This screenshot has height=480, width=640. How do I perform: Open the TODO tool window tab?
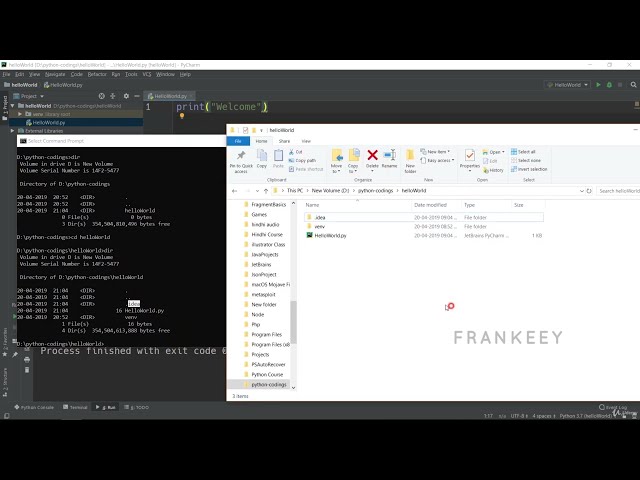[x=137, y=407]
